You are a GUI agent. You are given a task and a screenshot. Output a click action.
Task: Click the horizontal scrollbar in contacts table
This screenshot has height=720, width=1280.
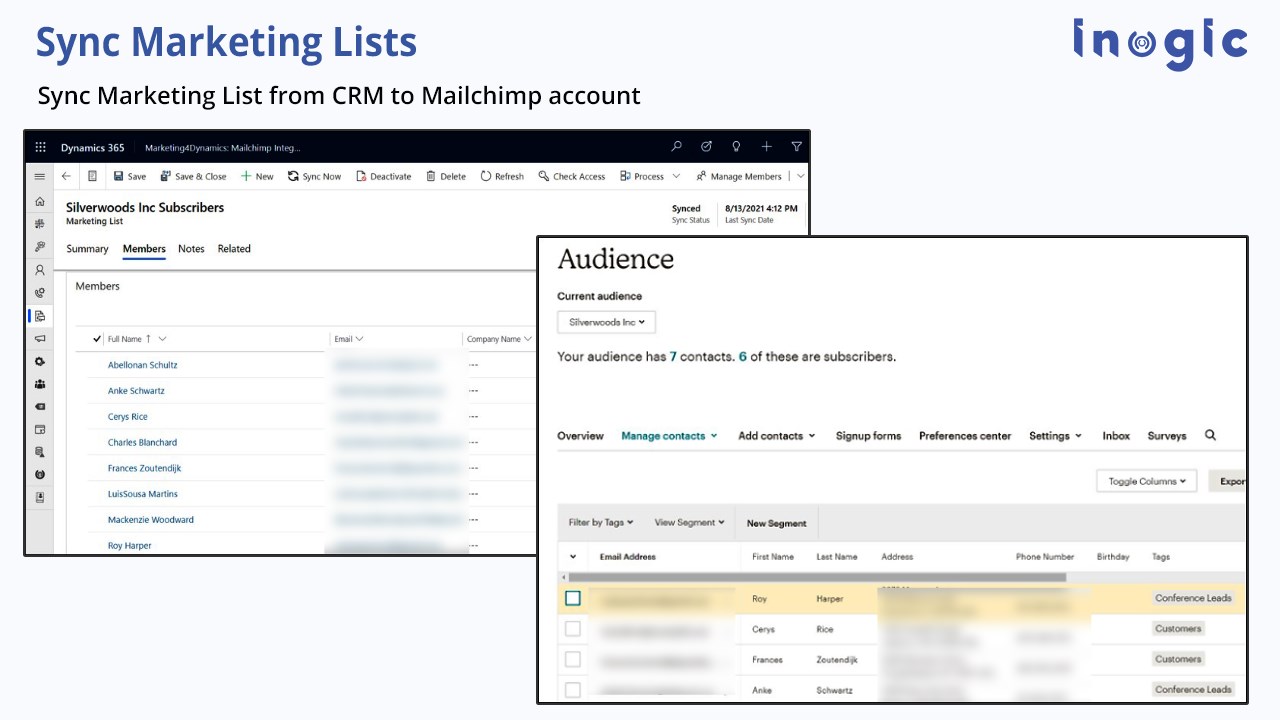click(816, 577)
